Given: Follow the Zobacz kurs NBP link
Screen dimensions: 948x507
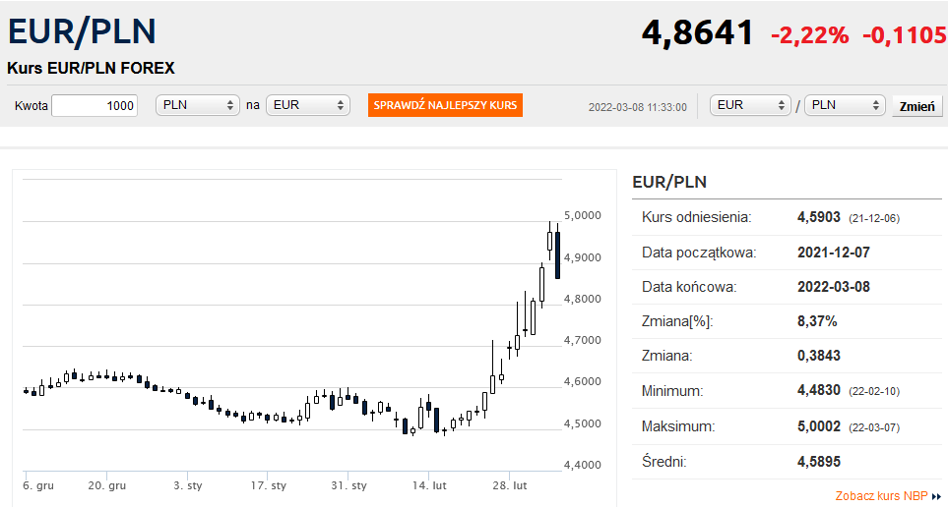Looking at the screenshot, I should pyautogui.click(x=881, y=496).
